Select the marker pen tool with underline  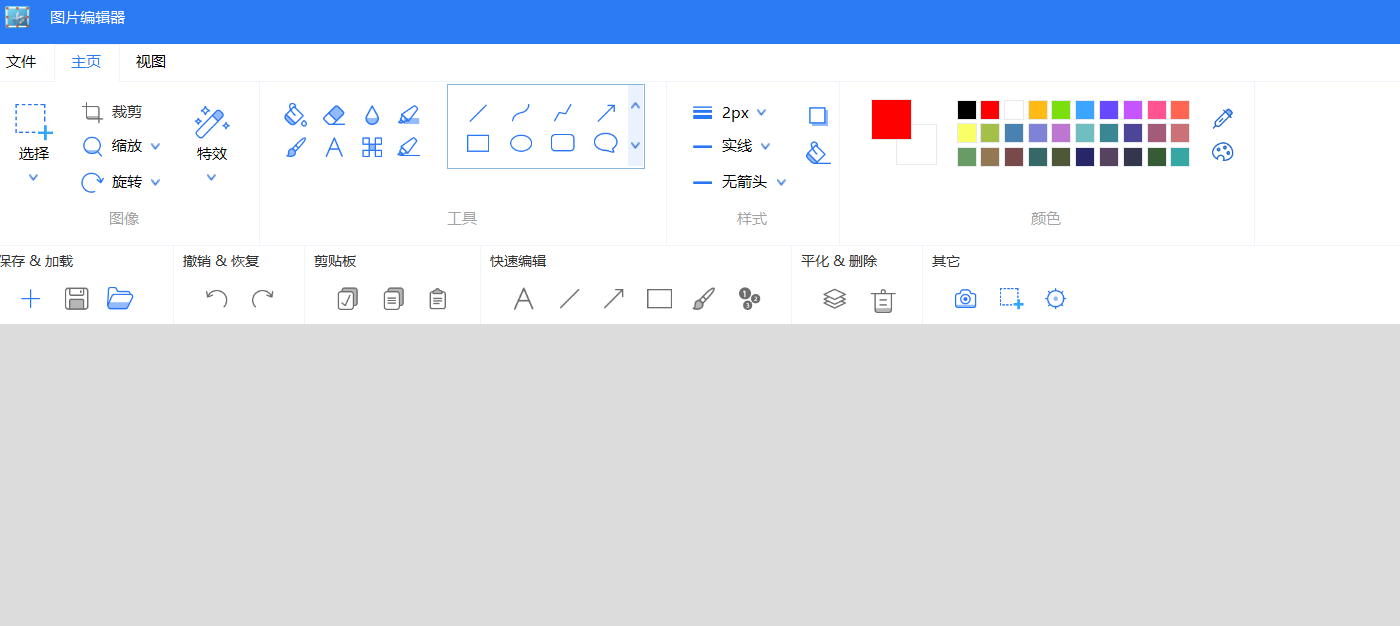tap(408, 148)
